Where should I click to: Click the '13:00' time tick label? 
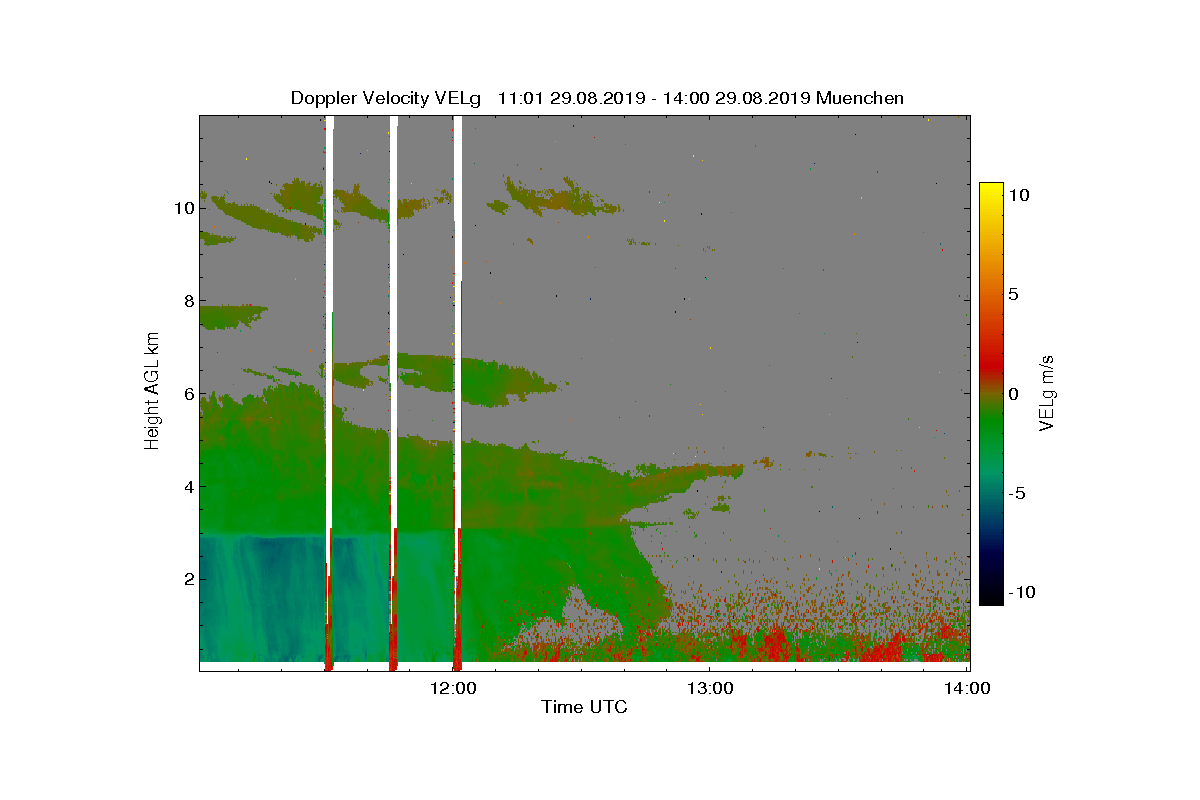[x=710, y=688]
